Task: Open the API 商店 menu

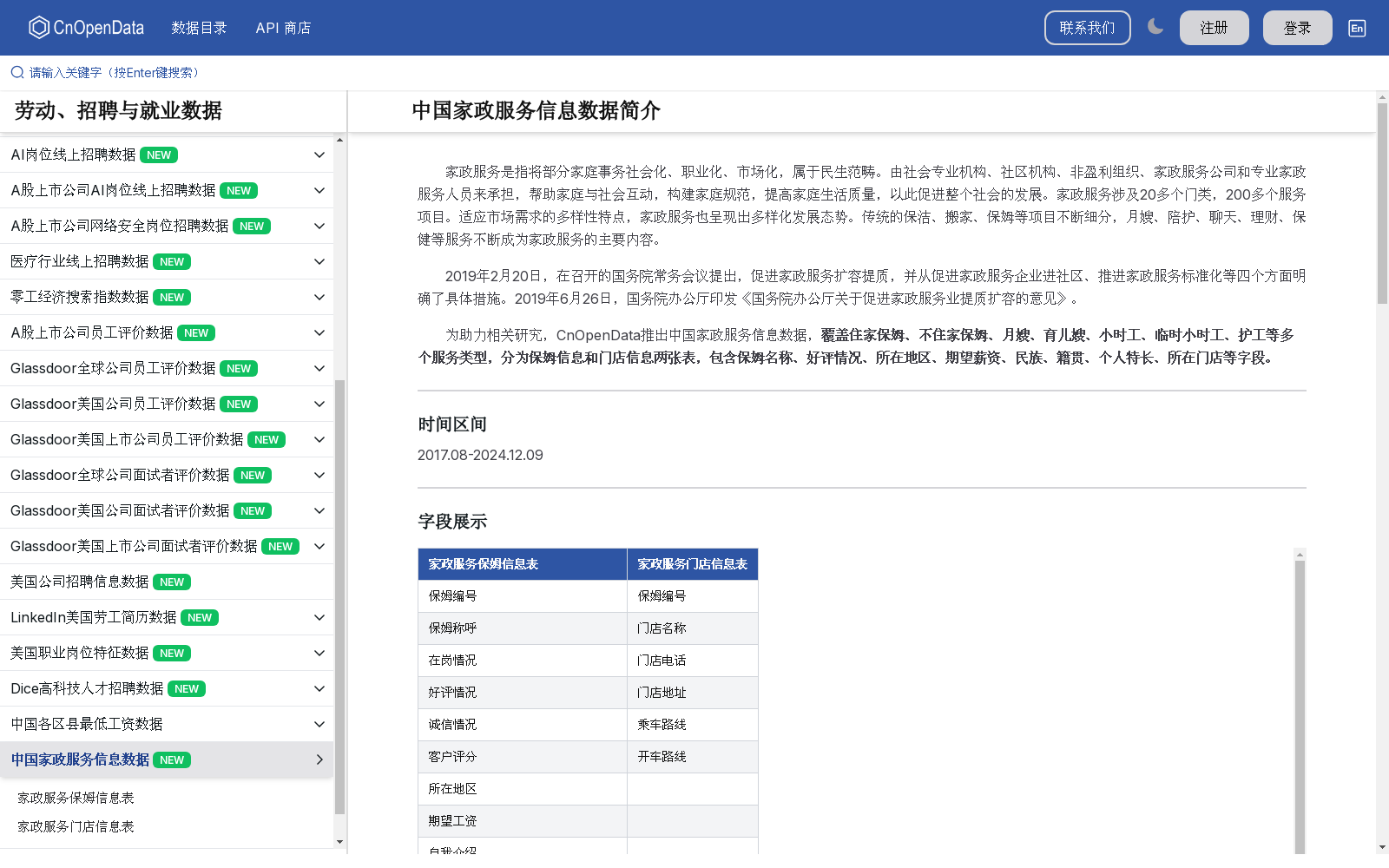Action: pos(283,28)
